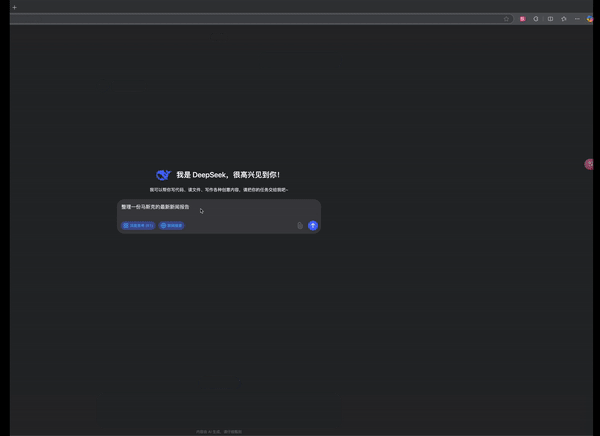Viewport: 600px width, 436px height.
Task: Toggle the 深度思考 (R1) deep thinking mode
Action: pyautogui.click(x=138, y=225)
